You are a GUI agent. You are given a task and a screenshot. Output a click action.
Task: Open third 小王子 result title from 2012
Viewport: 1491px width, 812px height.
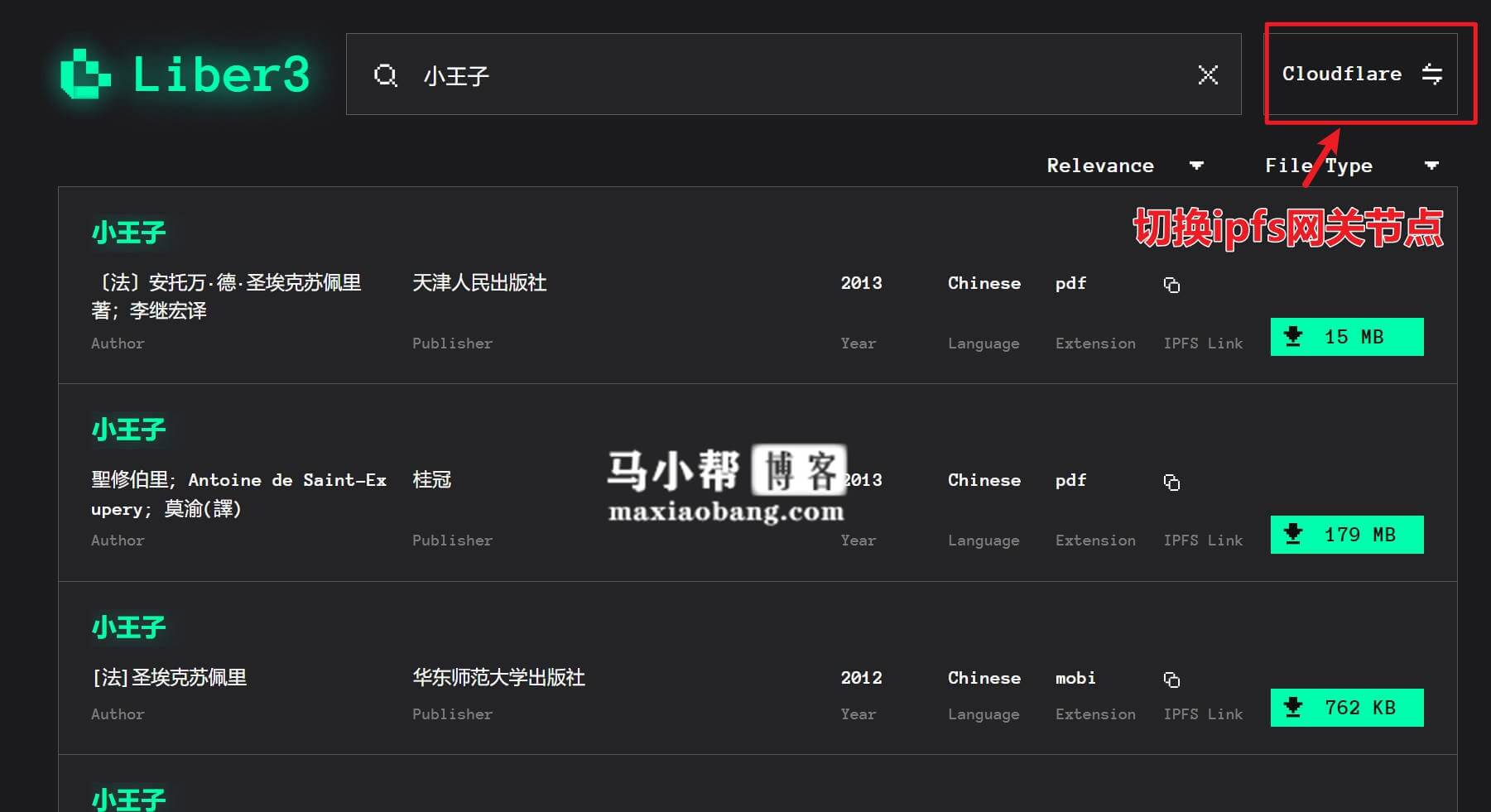128,627
